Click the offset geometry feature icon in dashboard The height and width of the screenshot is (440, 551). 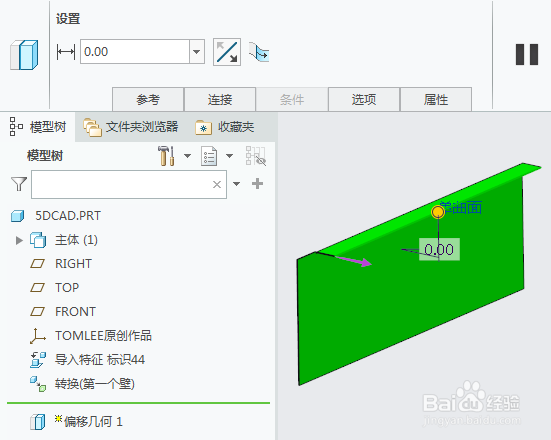click(x=24, y=55)
